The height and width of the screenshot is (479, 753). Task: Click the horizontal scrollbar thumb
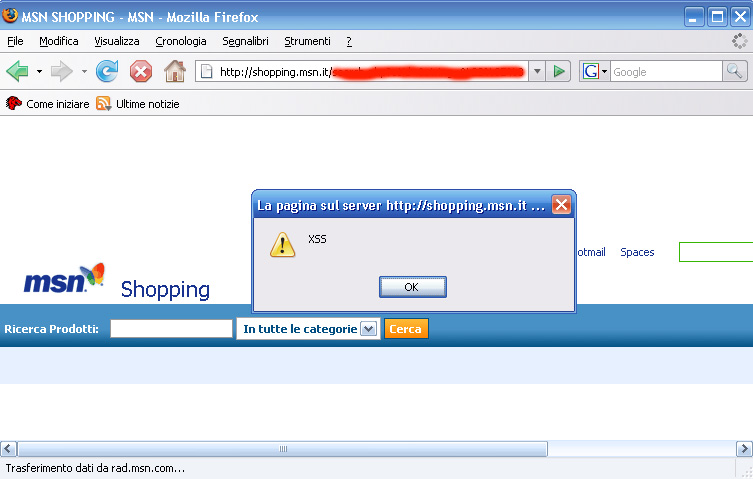point(282,449)
